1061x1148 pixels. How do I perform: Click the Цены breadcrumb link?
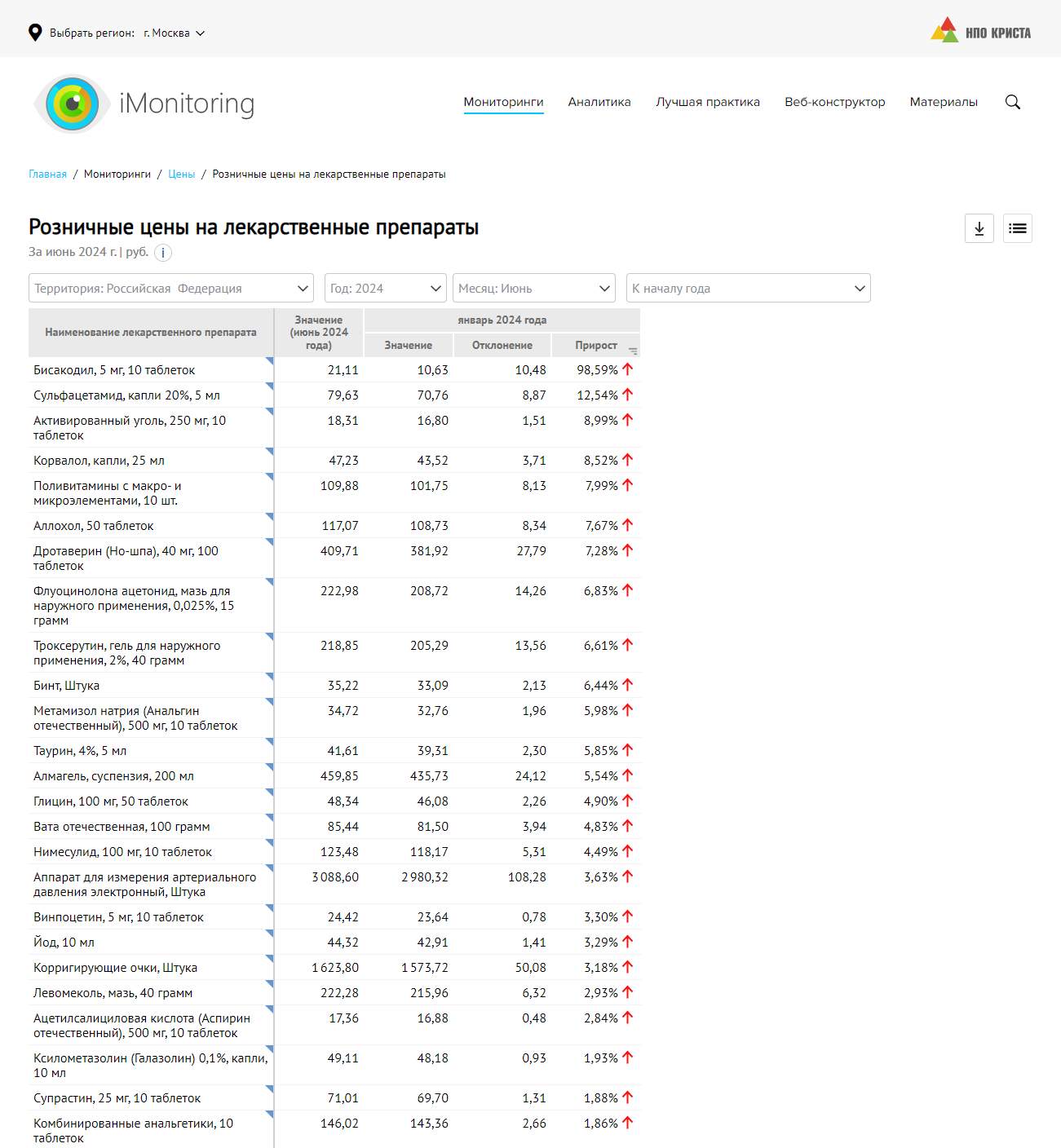click(181, 174)
